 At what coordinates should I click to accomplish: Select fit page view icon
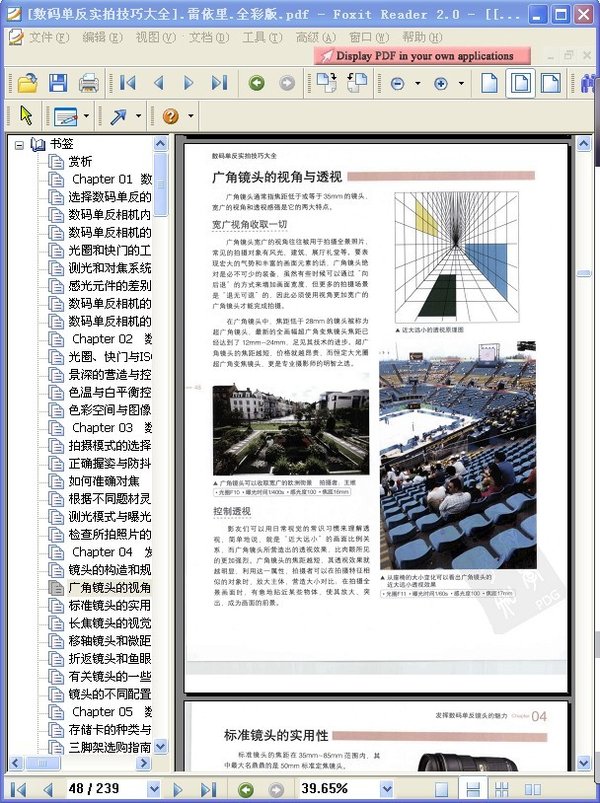coord(520,83)
